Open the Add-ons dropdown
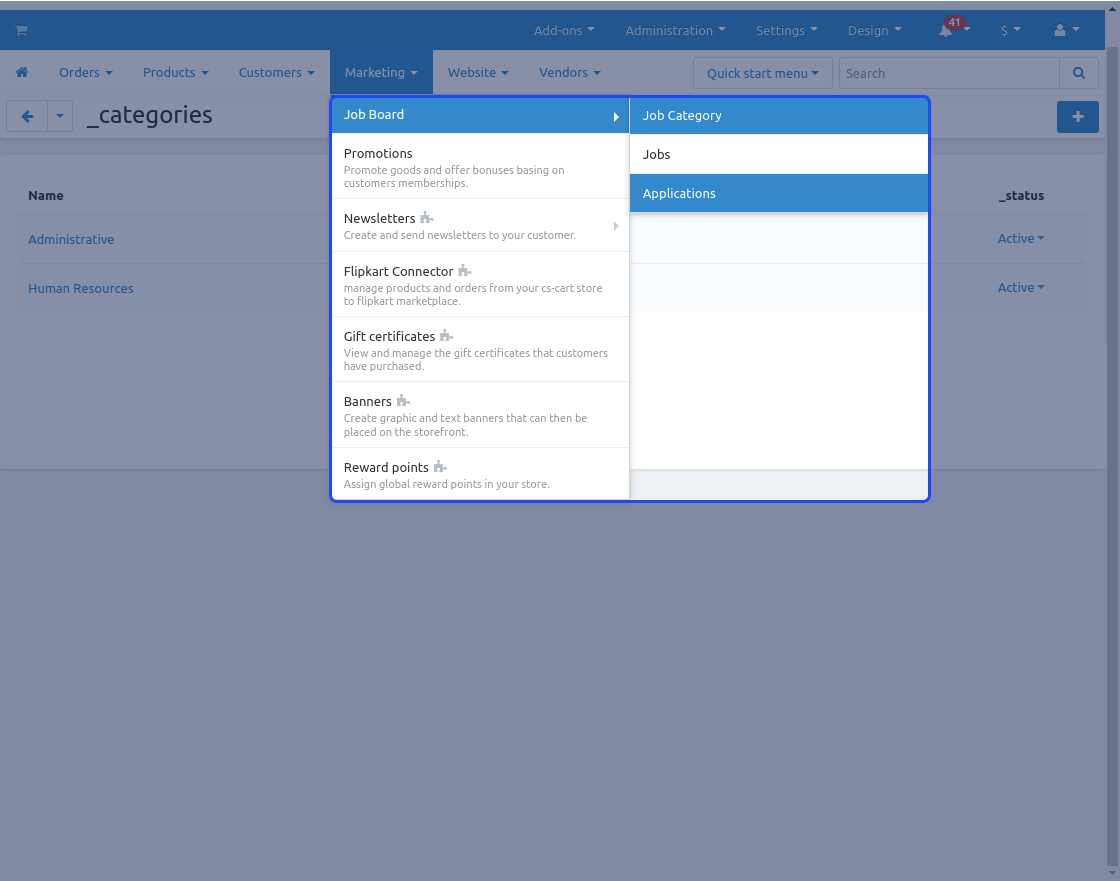 pyautogui.click(x=564, y=30)
